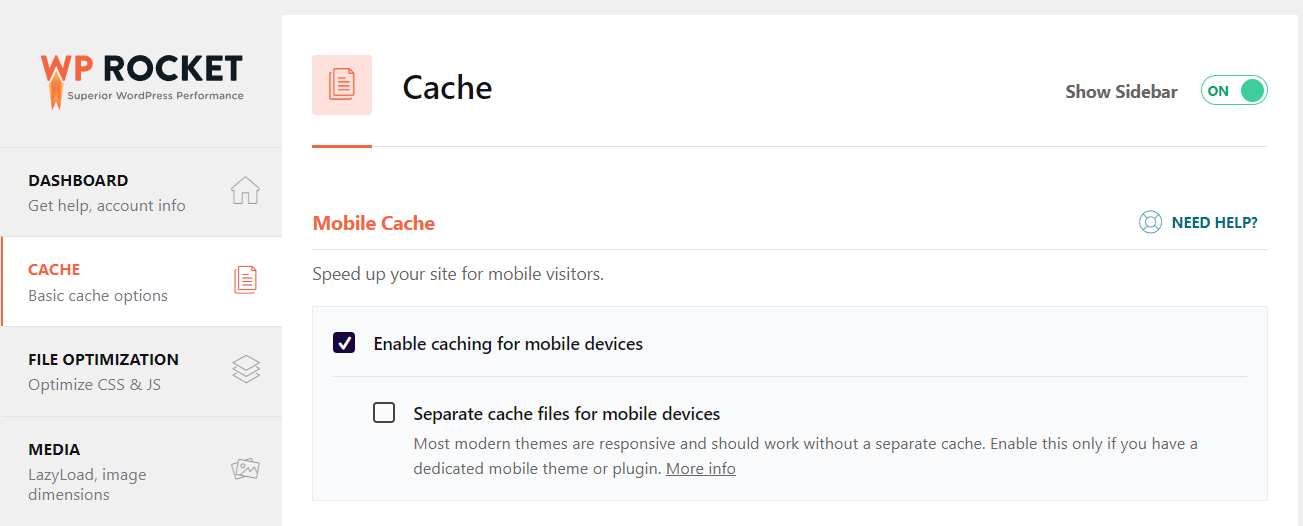Turn off the Show Sidebar switch
Image resolution: width=1303 pixels, height=526 pixels.
point(1234,91)
